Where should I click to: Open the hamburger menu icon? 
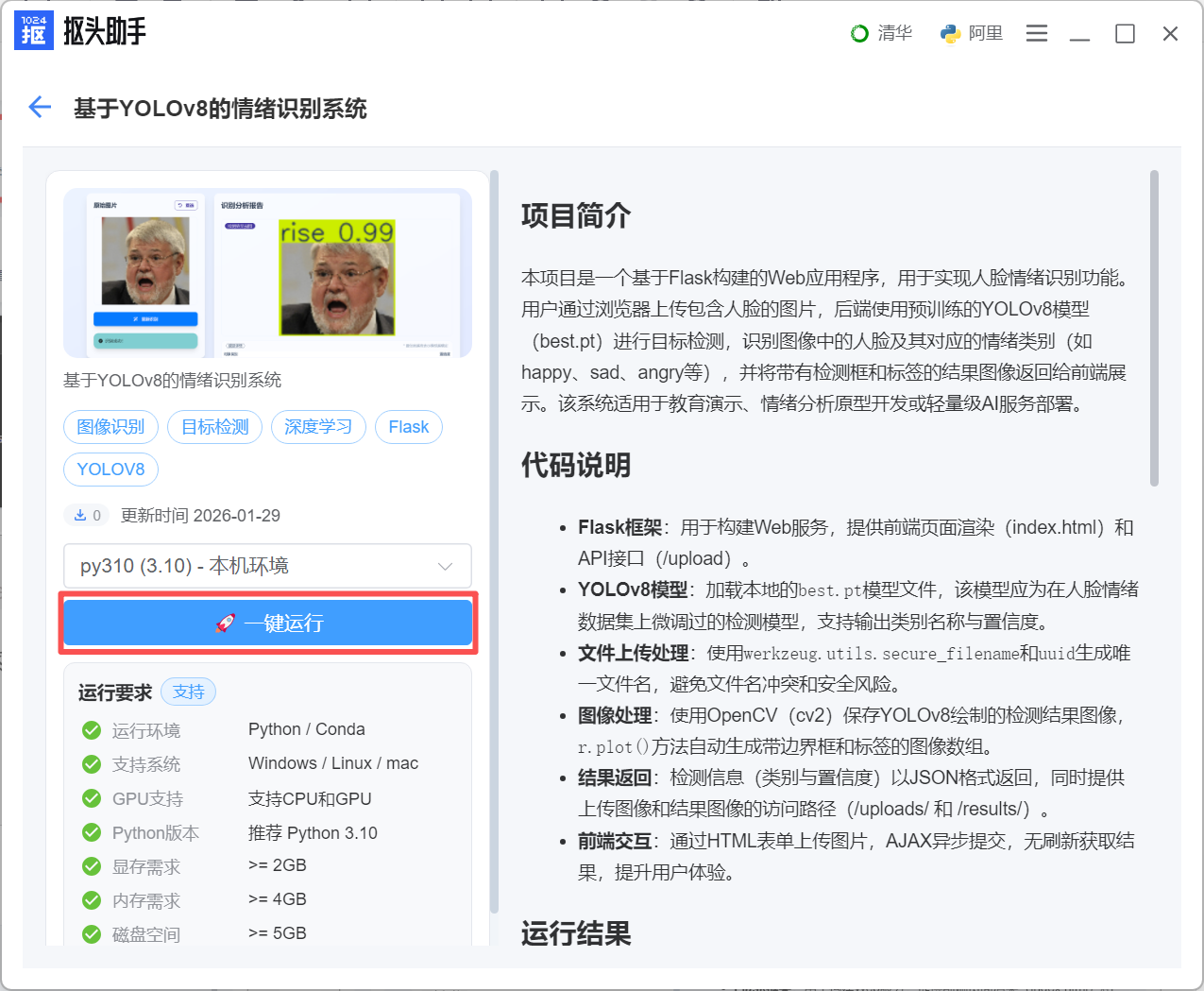point(1037,34)
